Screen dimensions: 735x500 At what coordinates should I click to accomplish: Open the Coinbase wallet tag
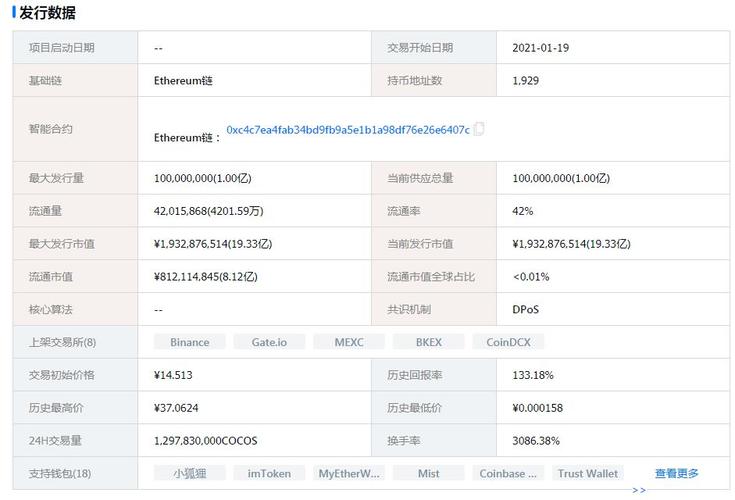click(508, 473)
